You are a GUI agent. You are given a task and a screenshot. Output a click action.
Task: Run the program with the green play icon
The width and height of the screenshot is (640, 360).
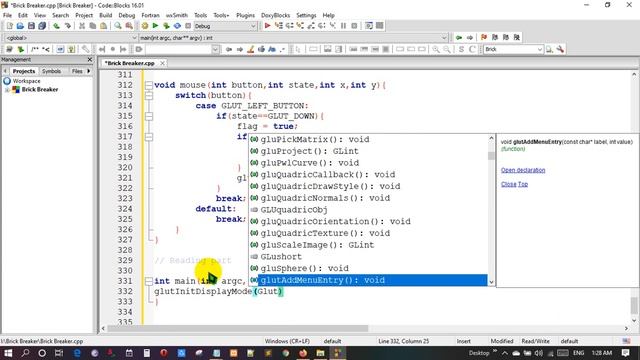[x=155, y=26]
